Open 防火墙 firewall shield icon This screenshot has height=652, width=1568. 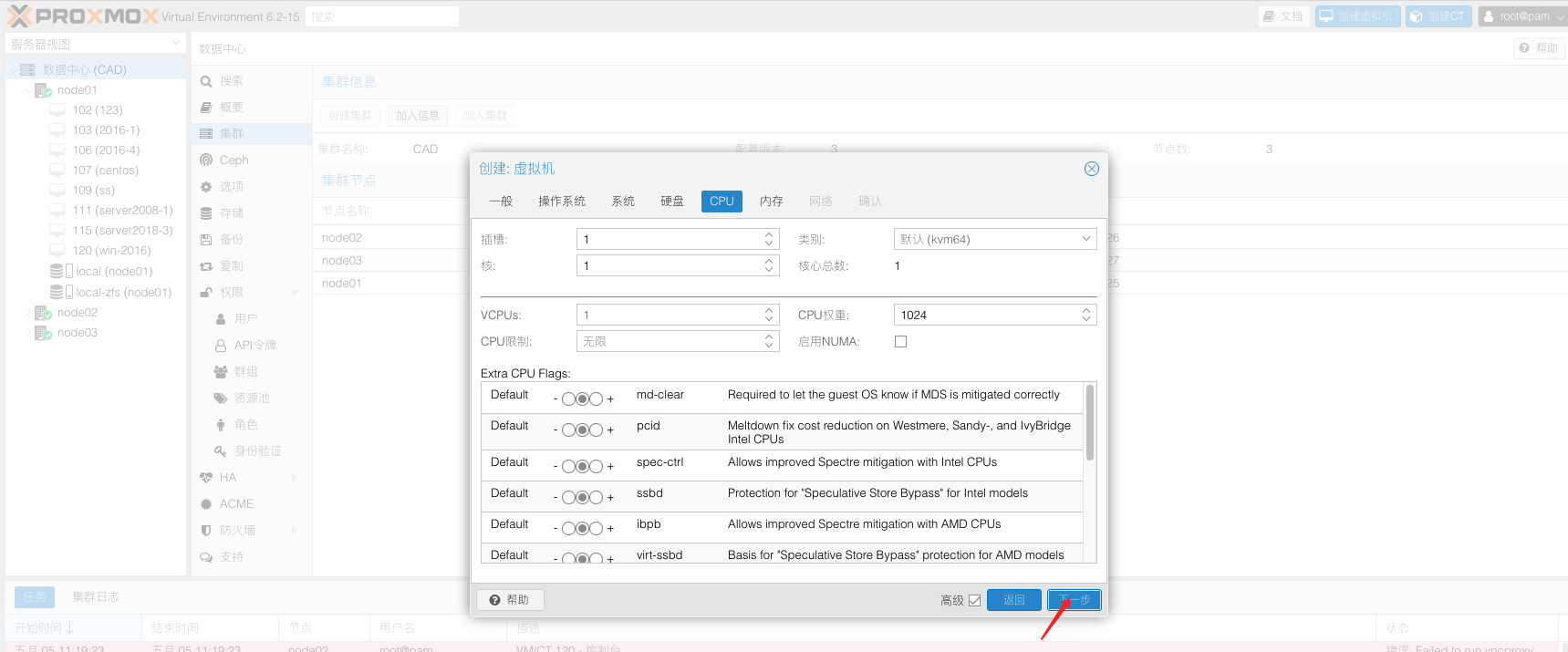click(x=206, y=531)
